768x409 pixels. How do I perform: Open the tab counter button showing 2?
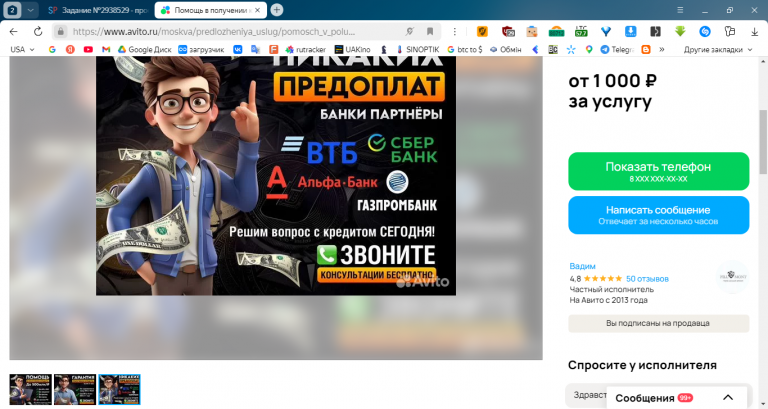(x=13, y=10)
